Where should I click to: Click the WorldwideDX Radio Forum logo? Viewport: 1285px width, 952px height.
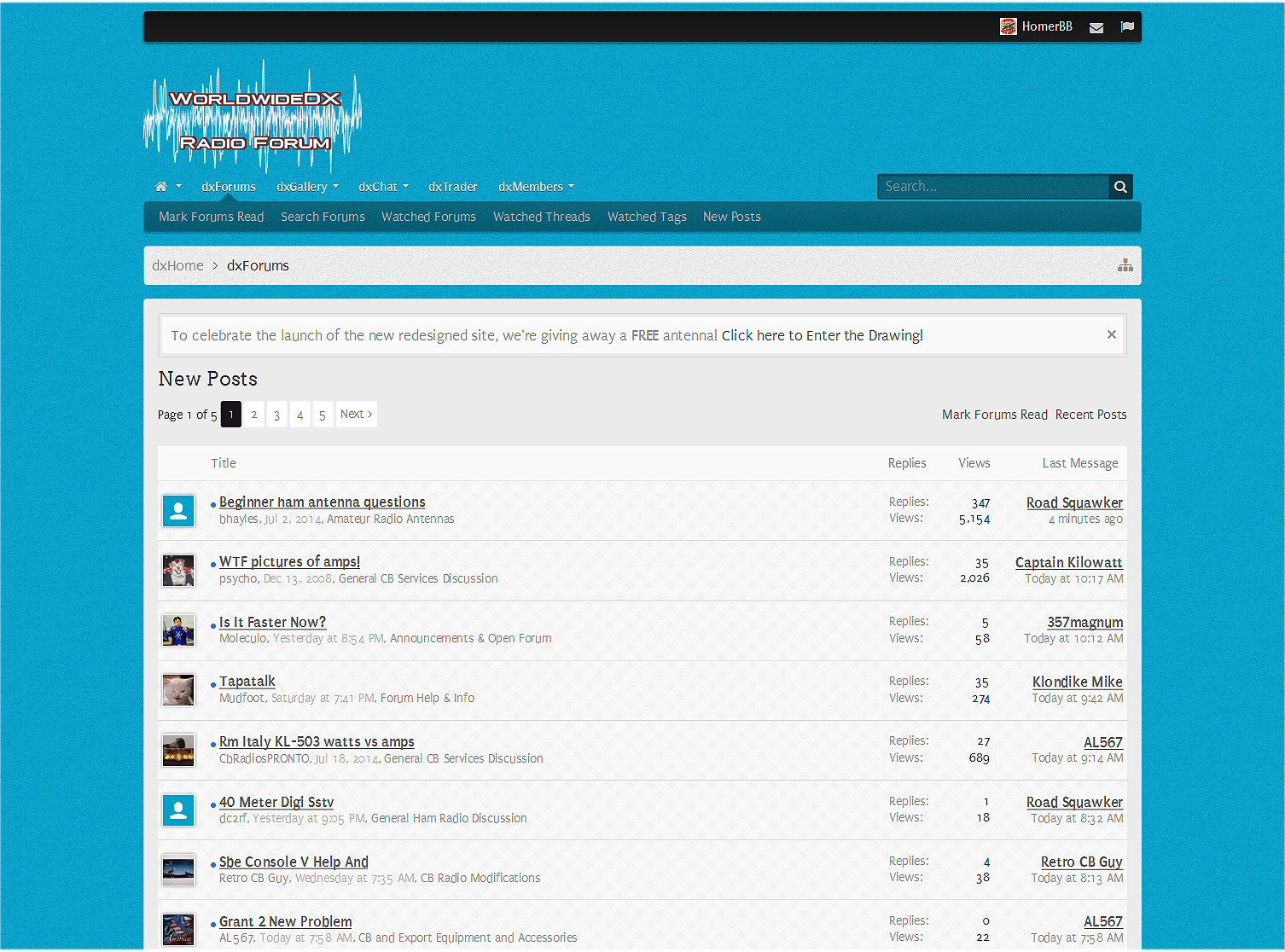pyautogui.click(x=253, y=118)
